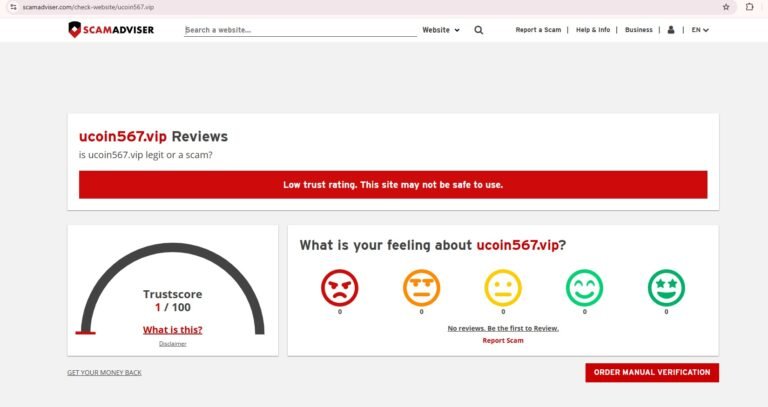The height and width of the screenshot is (407, 768).
Task: Click the ScamAdviser shield logo
Action: pos(75,30)
